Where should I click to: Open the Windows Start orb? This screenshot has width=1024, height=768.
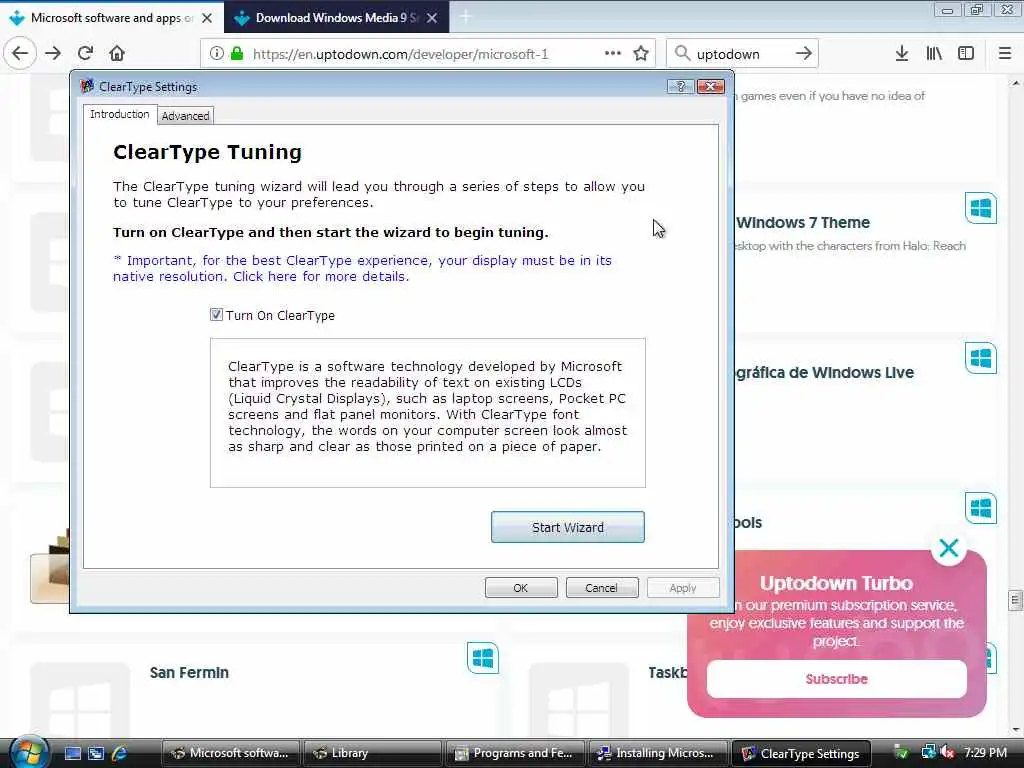tap(27, 753)
